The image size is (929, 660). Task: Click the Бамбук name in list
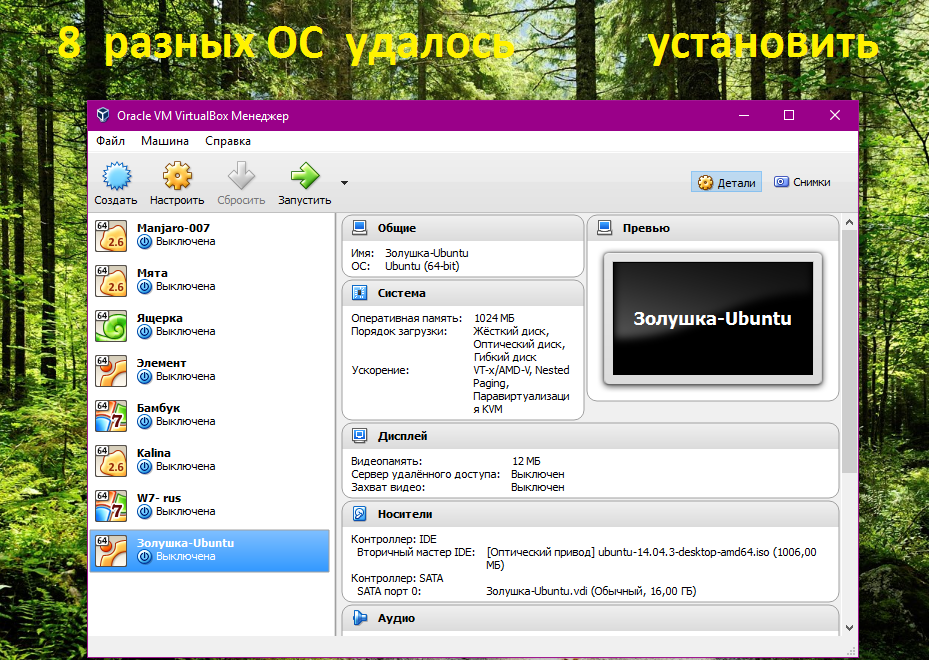point(158,408)
